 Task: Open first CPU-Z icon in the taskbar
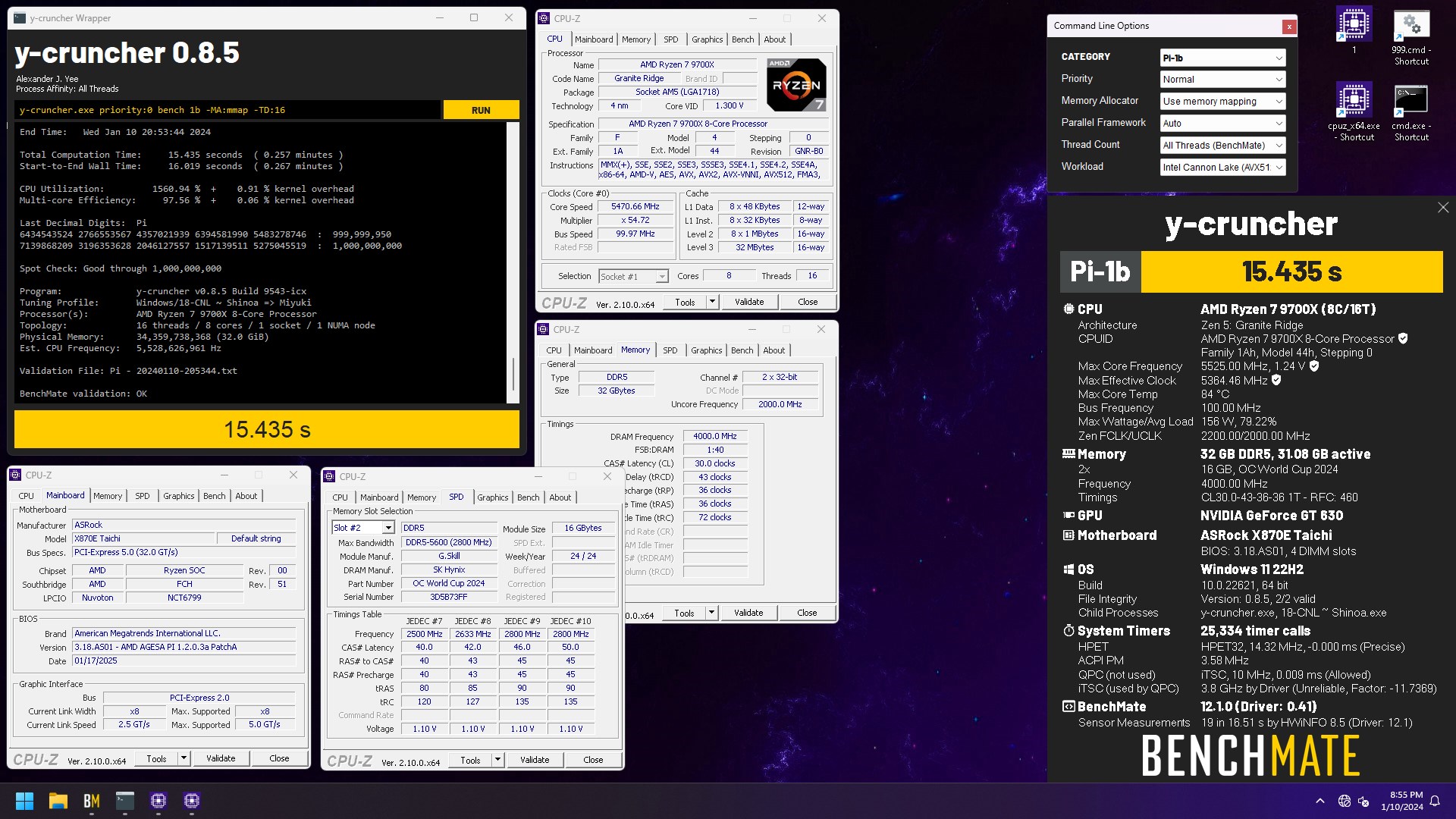pos(158,801)
